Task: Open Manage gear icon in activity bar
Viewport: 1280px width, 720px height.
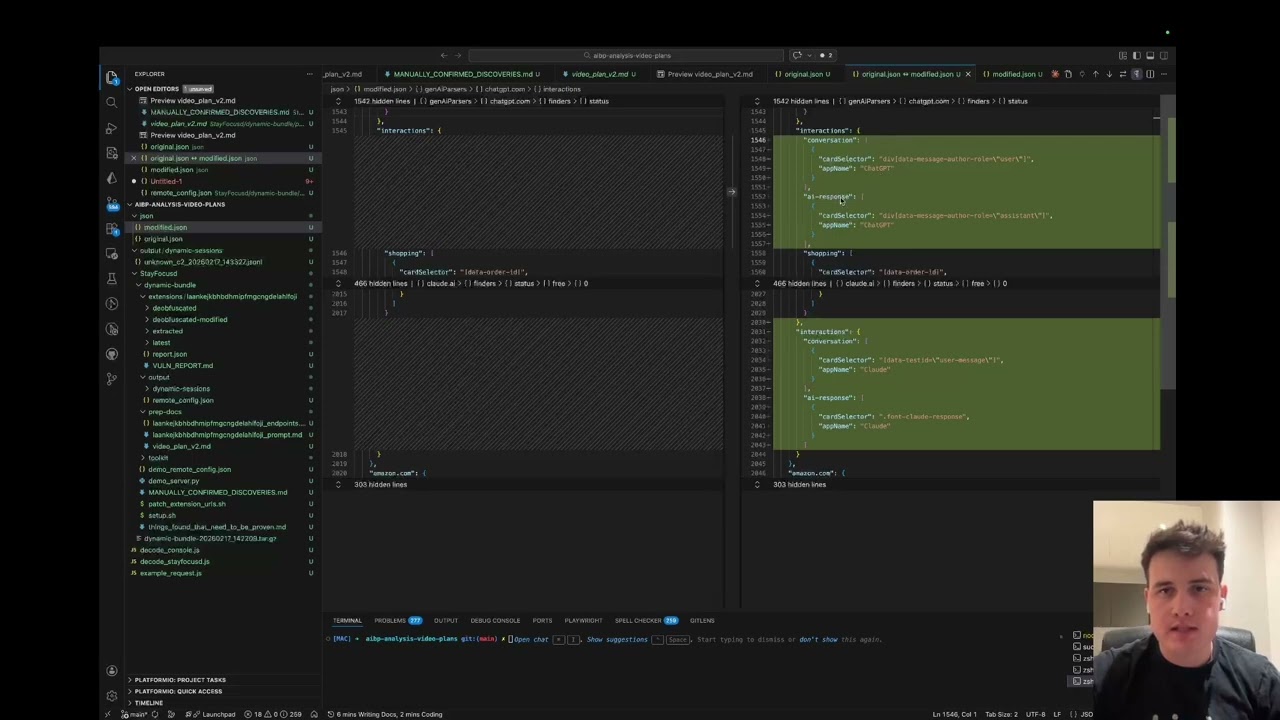Action: click(112, 695)
